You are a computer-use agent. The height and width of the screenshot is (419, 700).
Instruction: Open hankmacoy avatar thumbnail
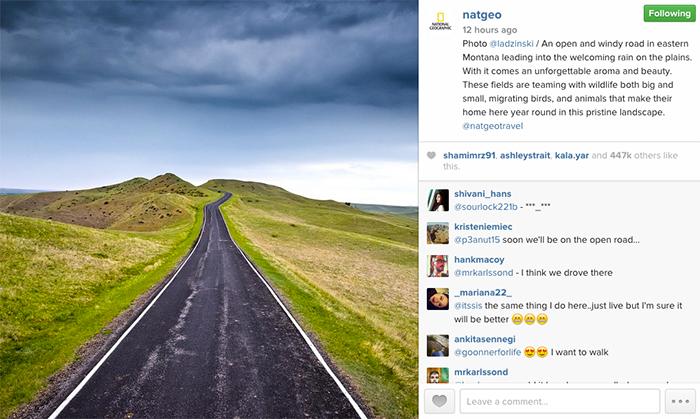pyautogui.click(x=438, y=266)
